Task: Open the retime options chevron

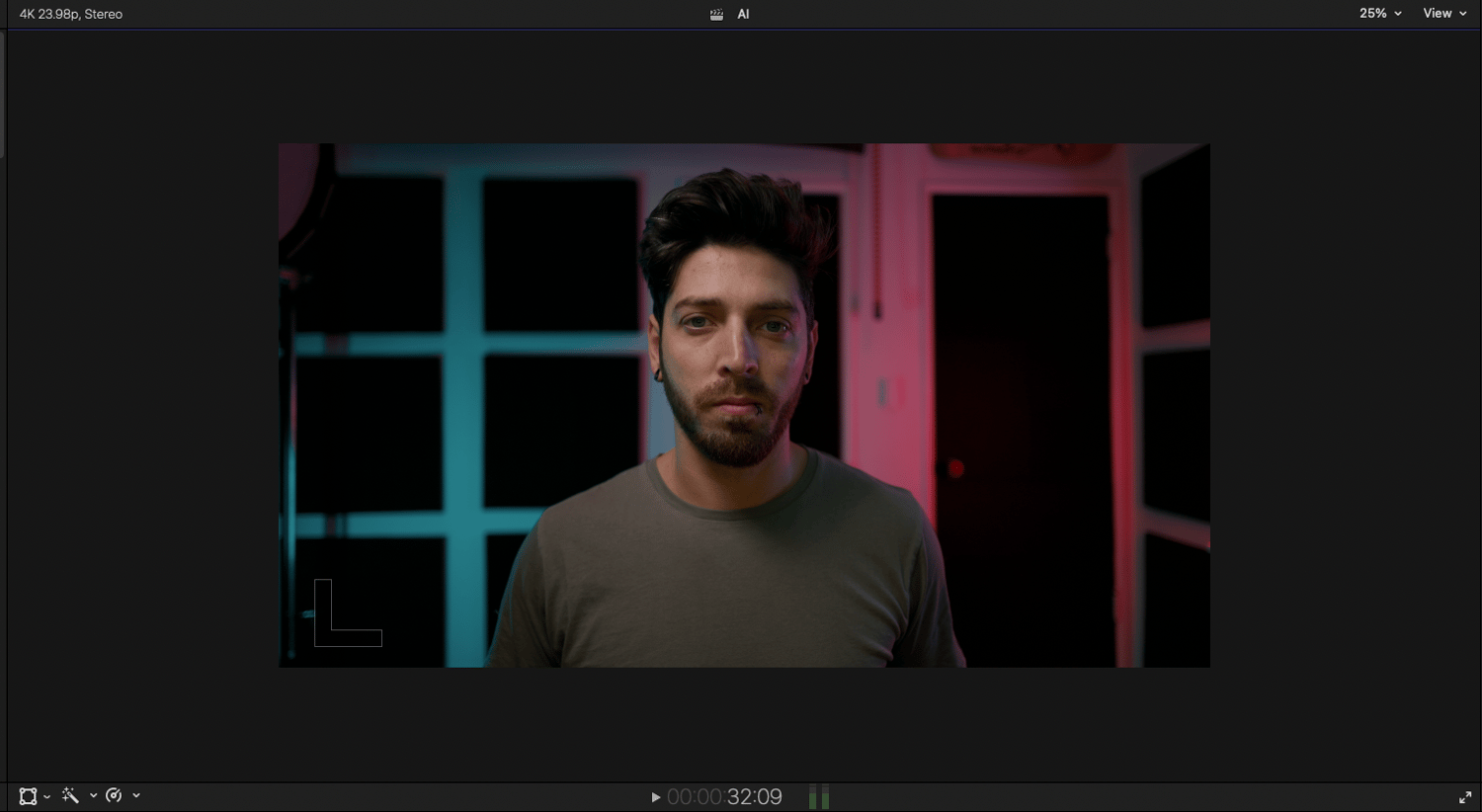Action: pos(136,795)
